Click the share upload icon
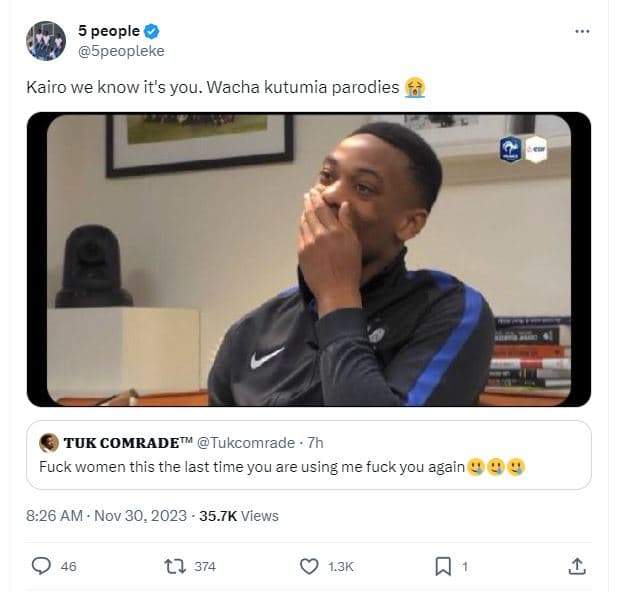Image resolution: width=619 pixels, height=592 pixels. click(x=577, y=566)
